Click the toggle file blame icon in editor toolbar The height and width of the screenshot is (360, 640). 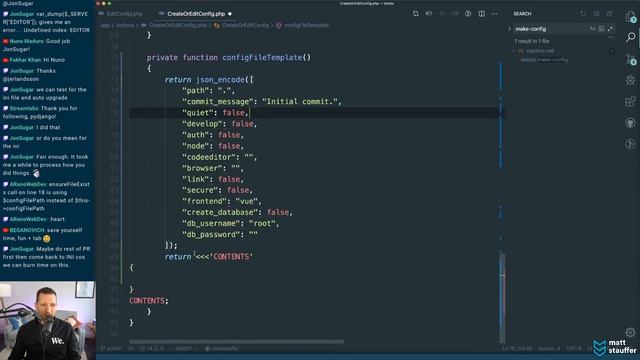tap(429, 14)
